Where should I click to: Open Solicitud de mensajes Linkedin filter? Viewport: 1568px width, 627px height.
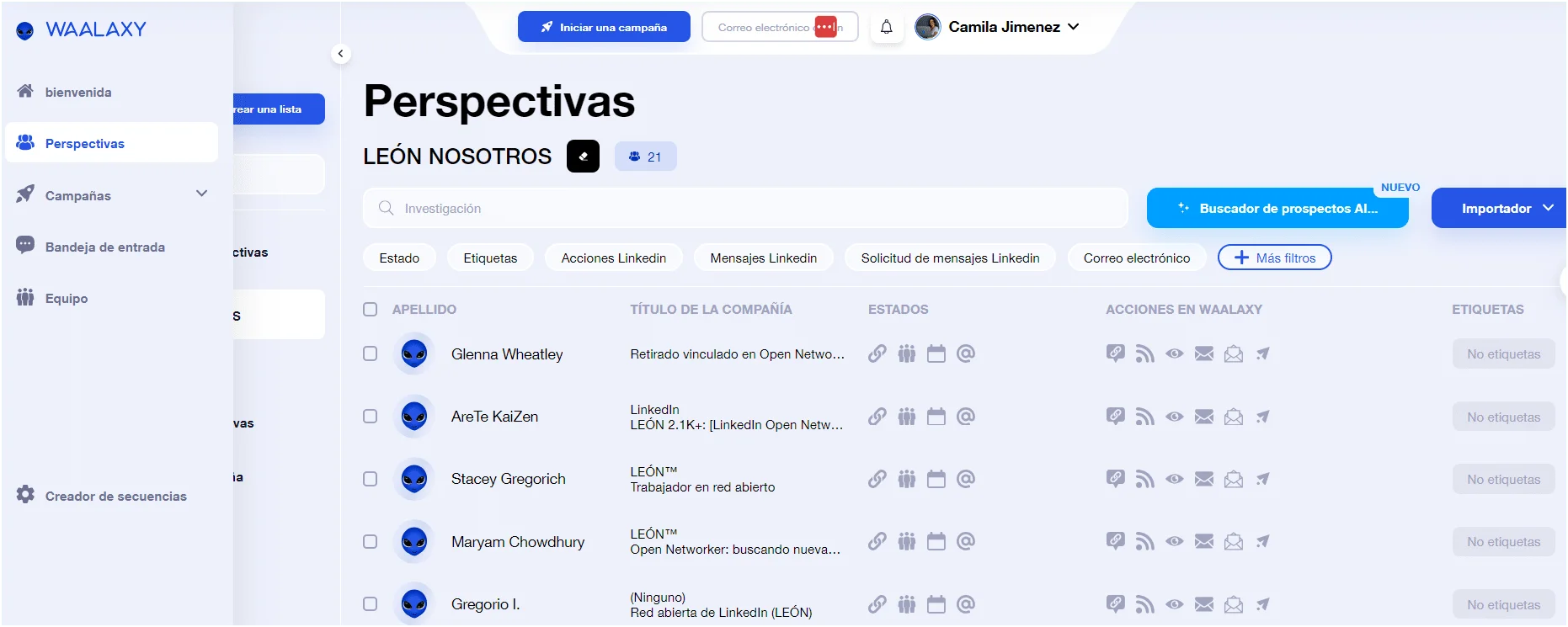coord(951,258)
